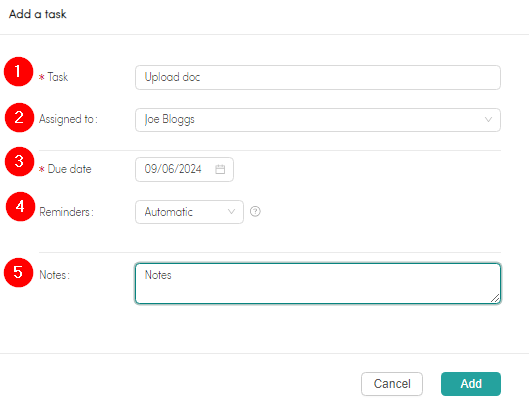Screen dimensions: 529x409
Task: Click the Task field label
Action: (x=58, y=77)
